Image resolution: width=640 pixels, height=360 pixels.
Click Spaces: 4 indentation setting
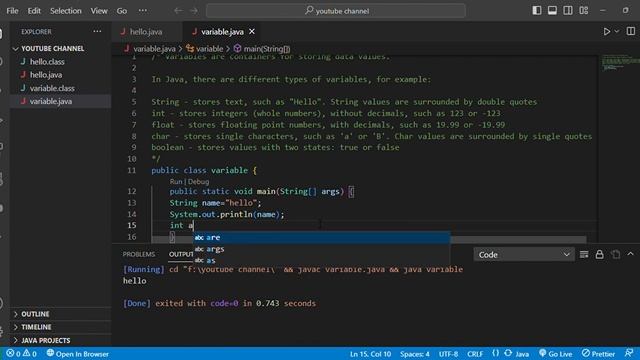coord(415,354)
